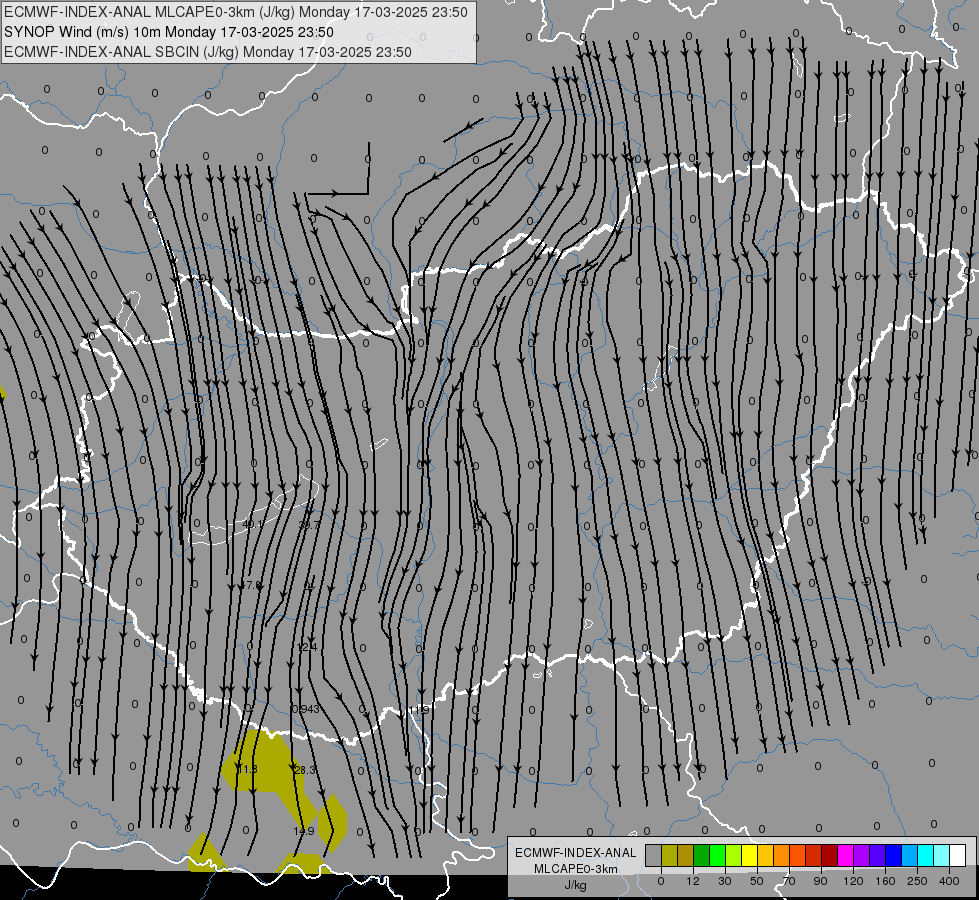Select the olive-yellow swatch beside gray
Viewport: 979px width, 900px height.
669,855
